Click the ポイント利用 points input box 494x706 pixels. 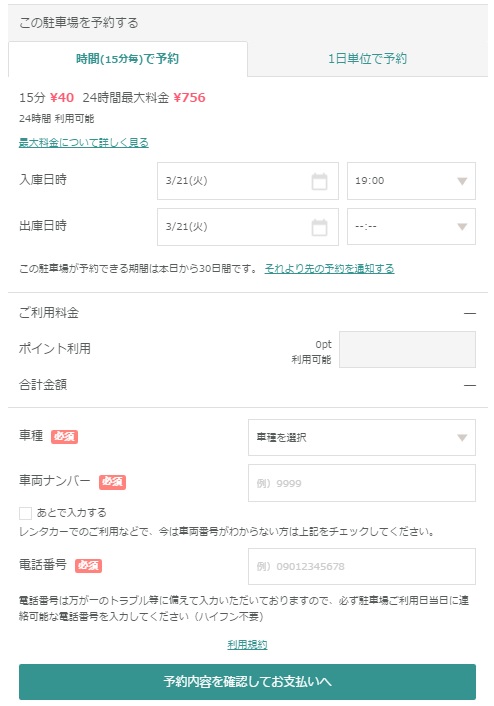tap(407, 350)
